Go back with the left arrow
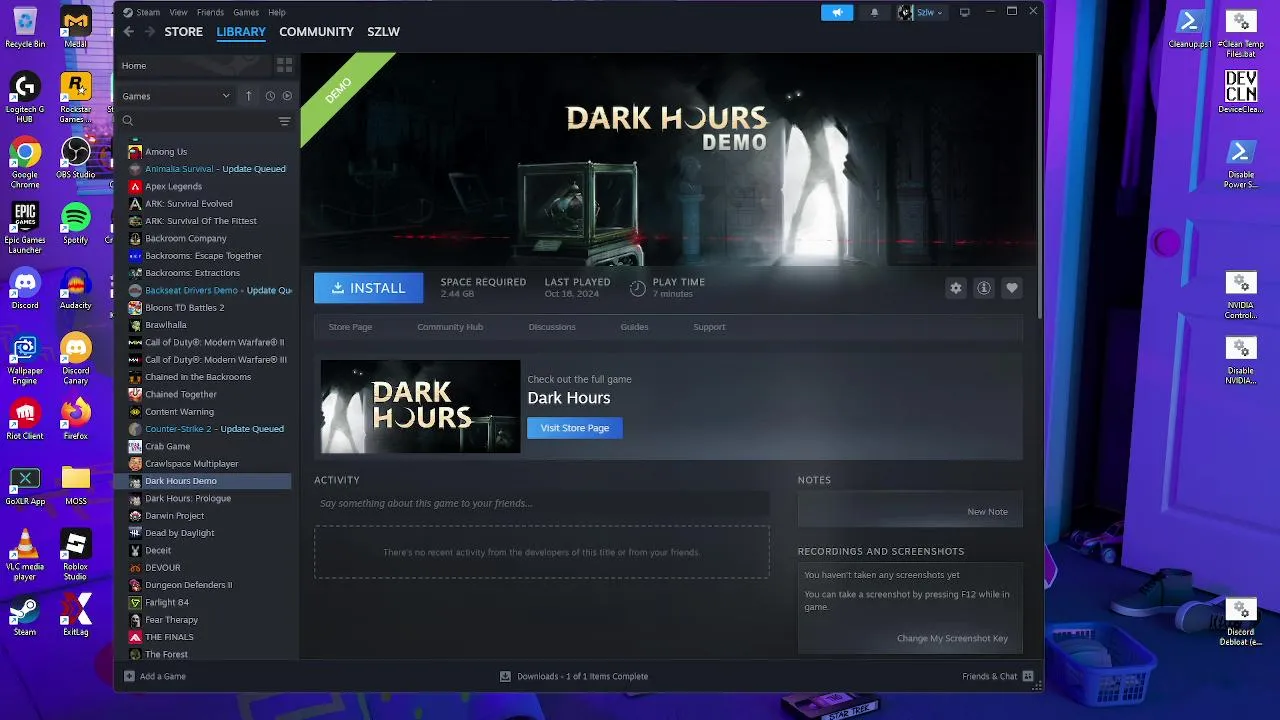 coord(128,32)
